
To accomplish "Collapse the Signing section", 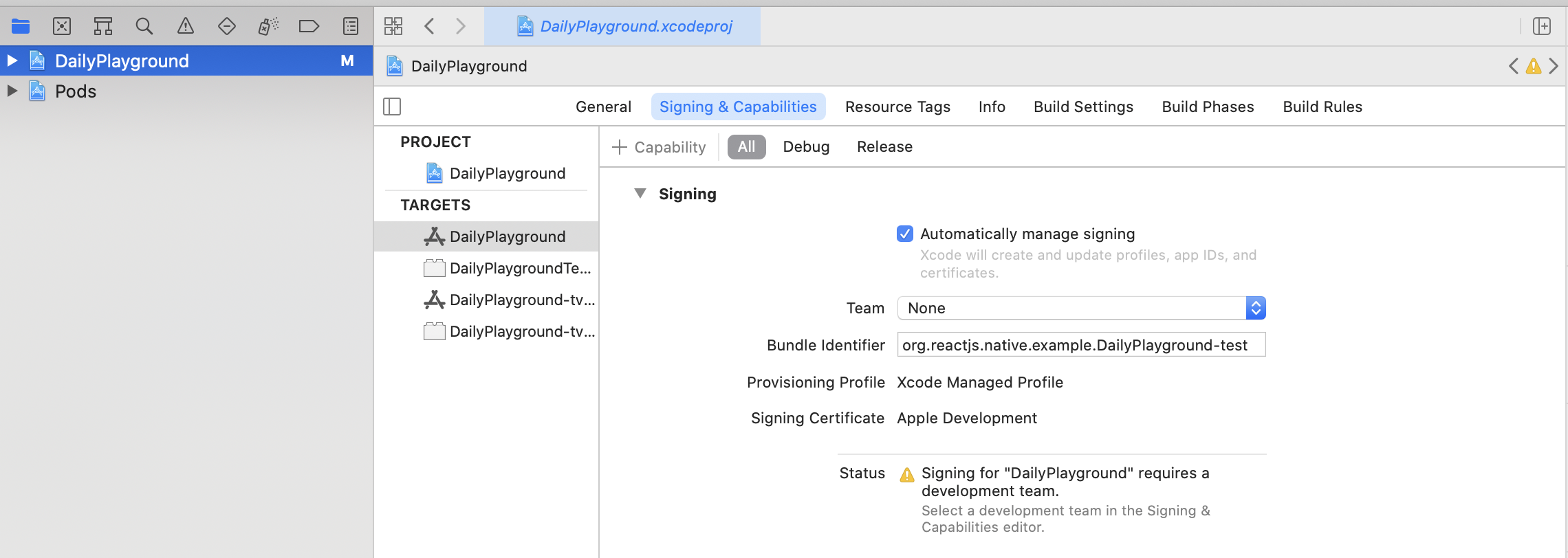I will 640,194.
